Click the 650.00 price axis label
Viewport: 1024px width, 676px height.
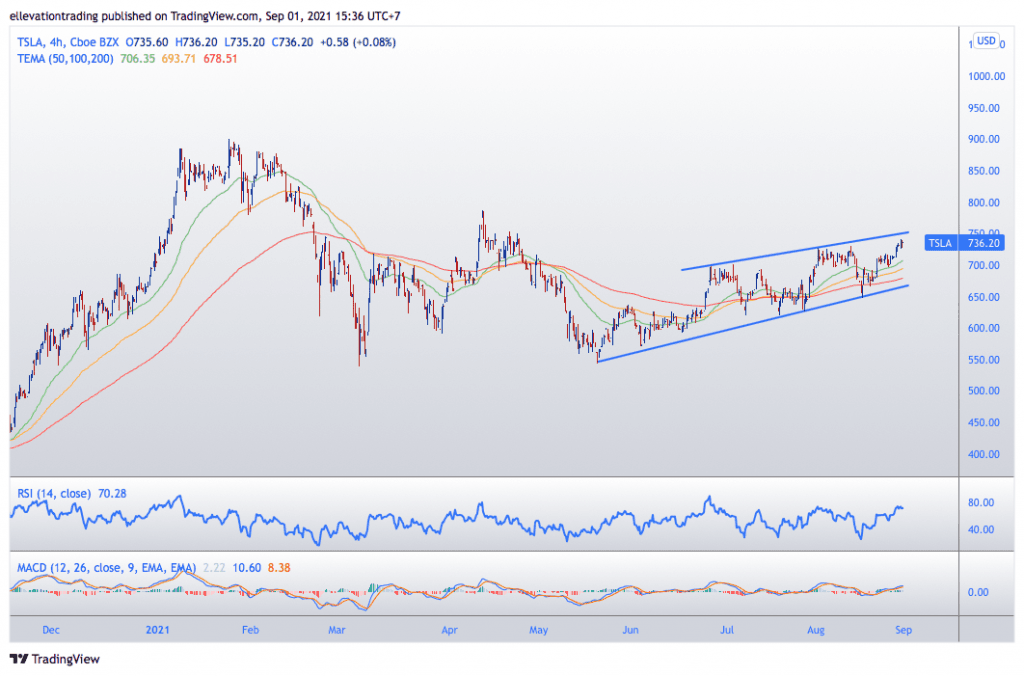[984, 297]
